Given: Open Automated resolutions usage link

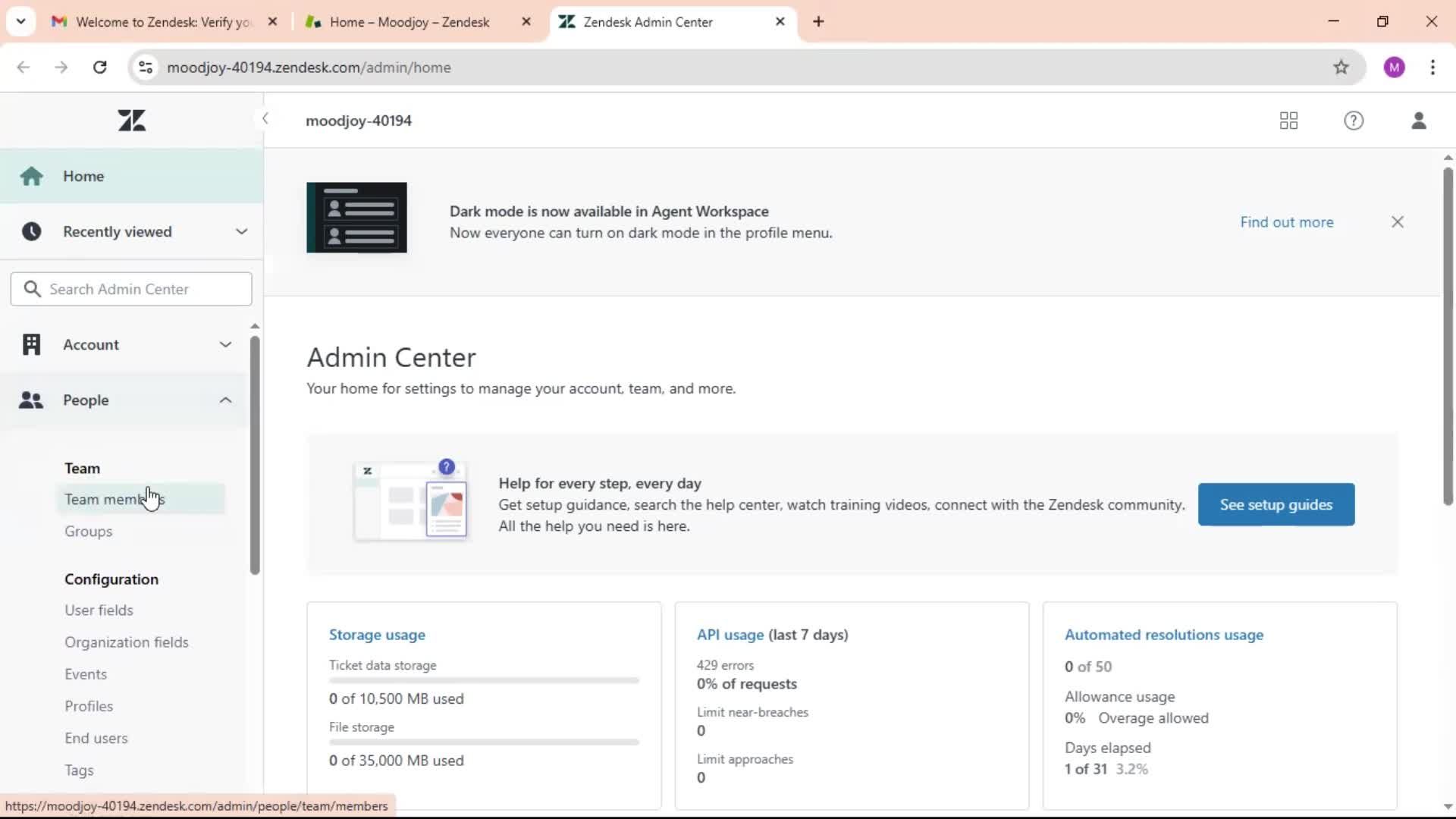Looking at the screenshot, I should click(1164, 635).
